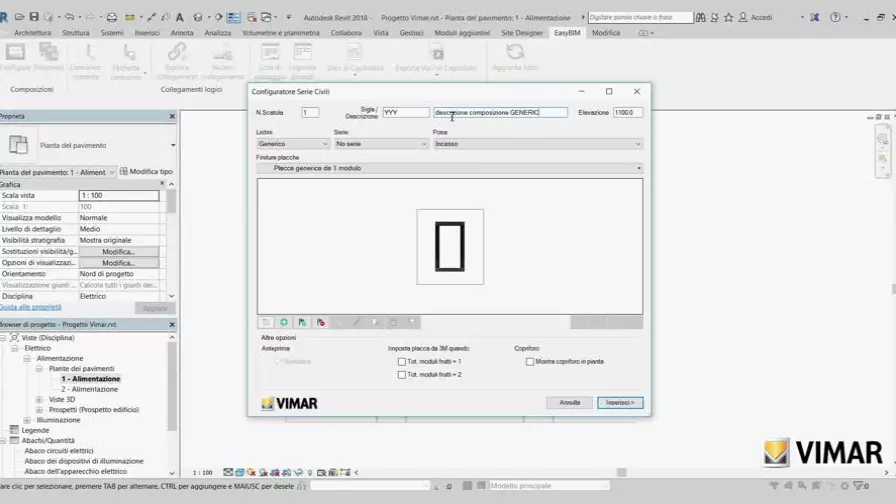Click Modifica button for Opzioni di visualizzazione
The height and width of the screenshot is (504, 896).
point(119,263)
